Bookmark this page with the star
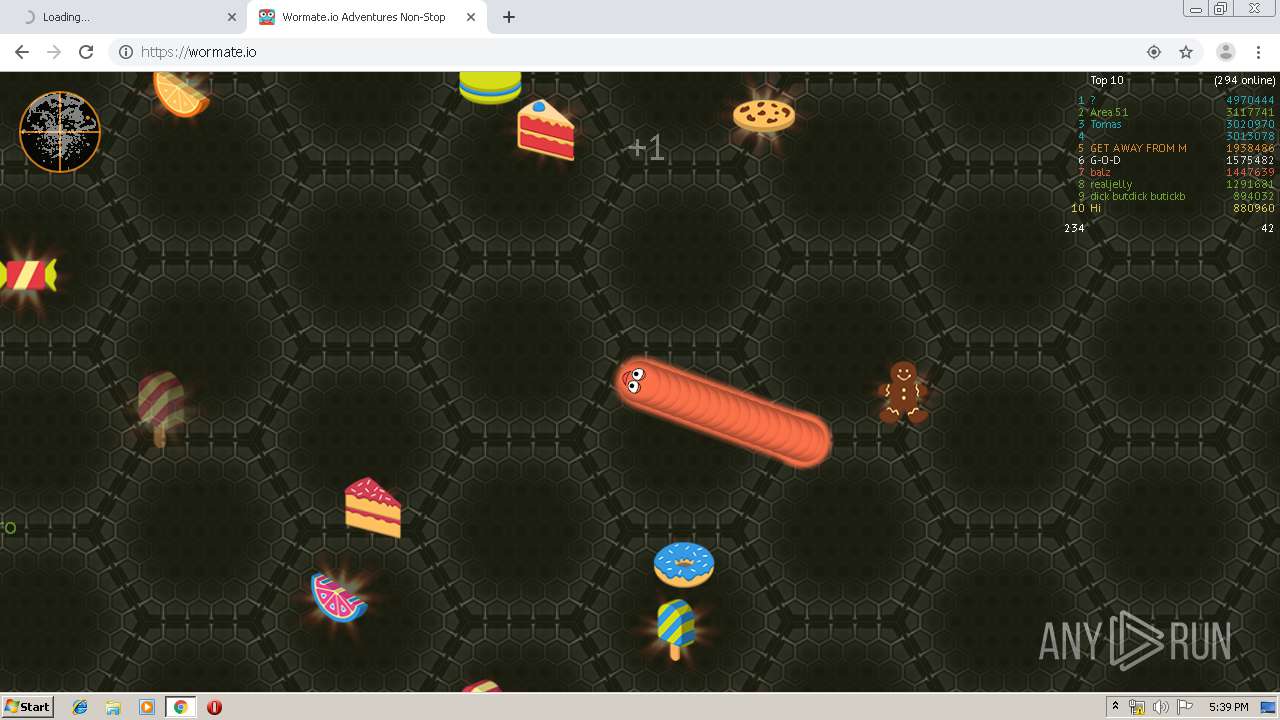 point(1186,52)
